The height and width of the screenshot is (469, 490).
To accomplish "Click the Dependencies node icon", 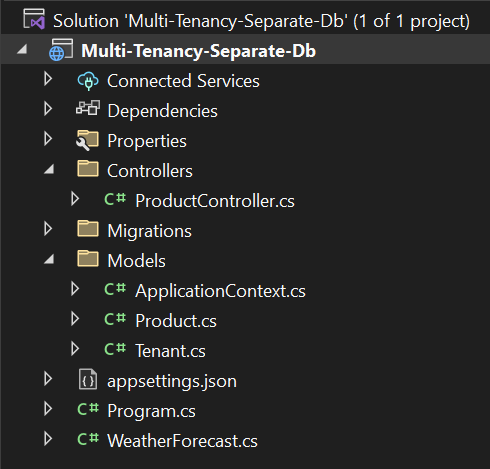I will pyautogui.click(x=88, y=108).
